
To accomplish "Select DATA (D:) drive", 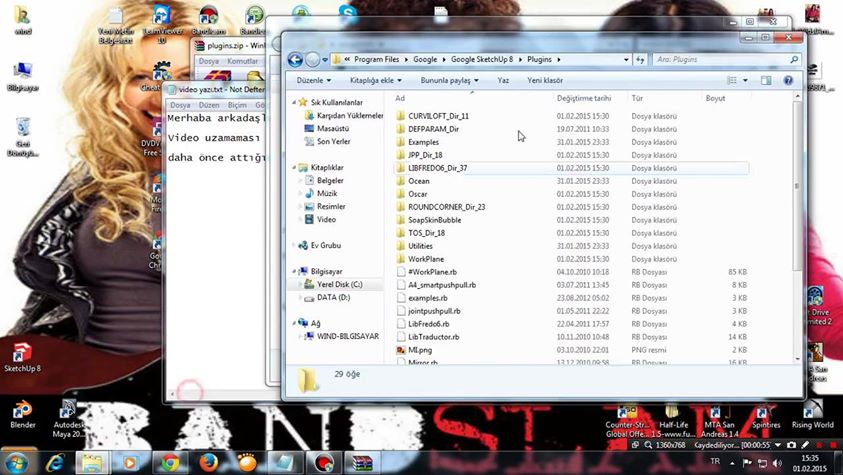I will click(333, 298).
